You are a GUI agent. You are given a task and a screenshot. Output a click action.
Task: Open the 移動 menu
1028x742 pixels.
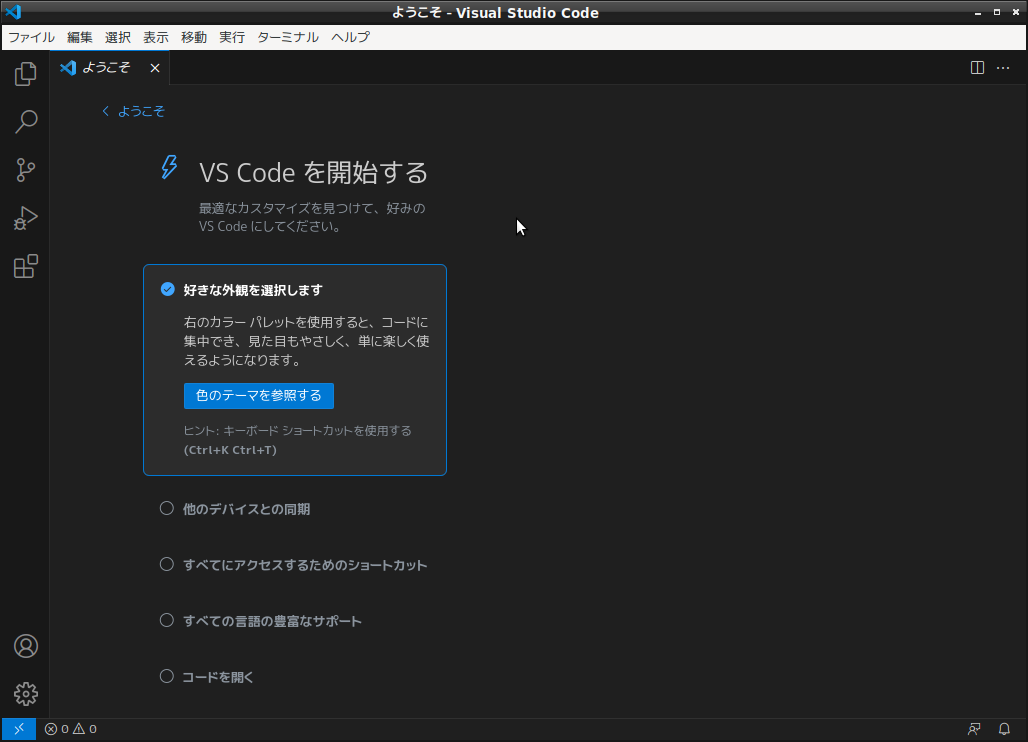click(x=194, y=37)
